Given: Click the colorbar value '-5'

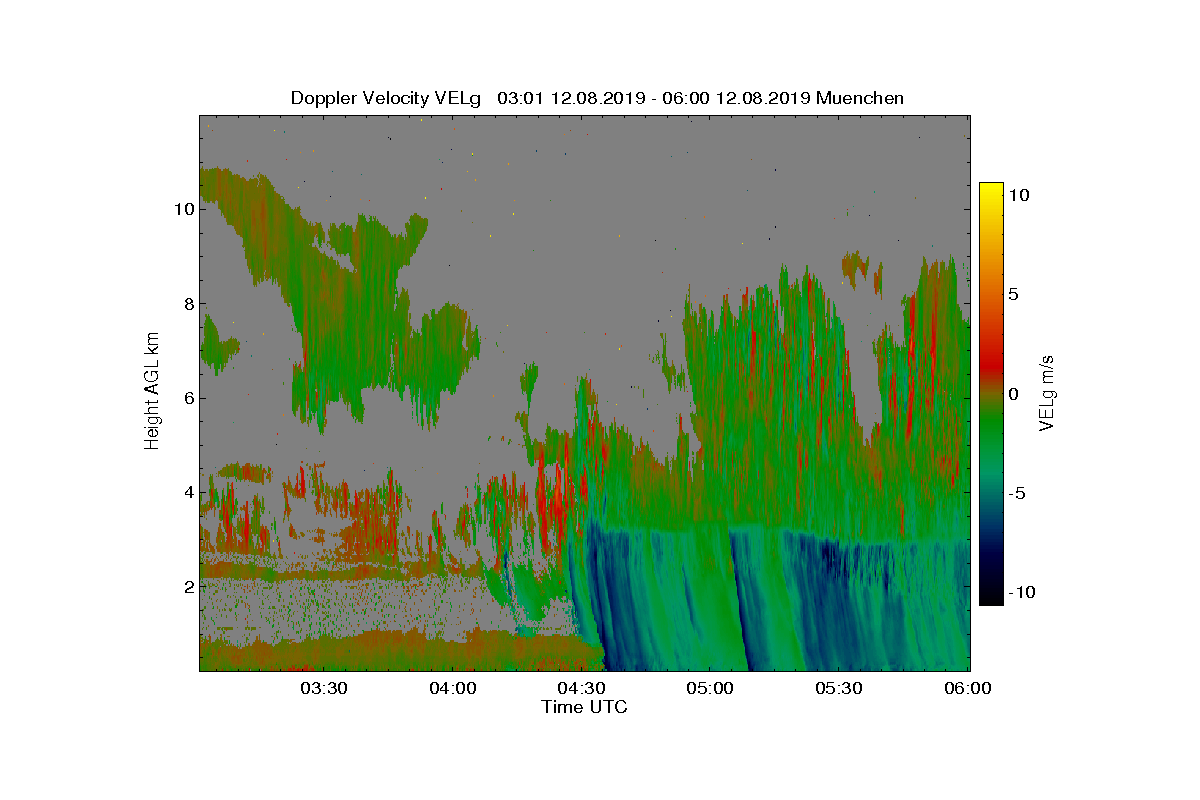Looking at the screenshot, I should (x=1017, y=493).
